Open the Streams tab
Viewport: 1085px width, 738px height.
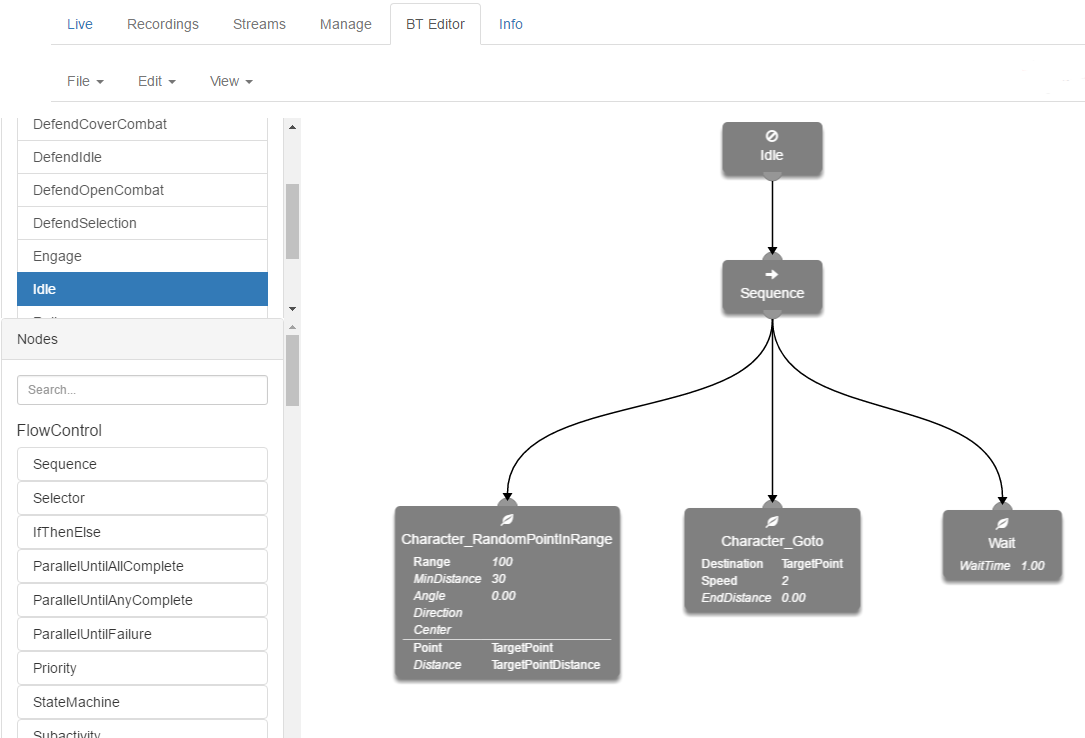[x=259, y=24]
